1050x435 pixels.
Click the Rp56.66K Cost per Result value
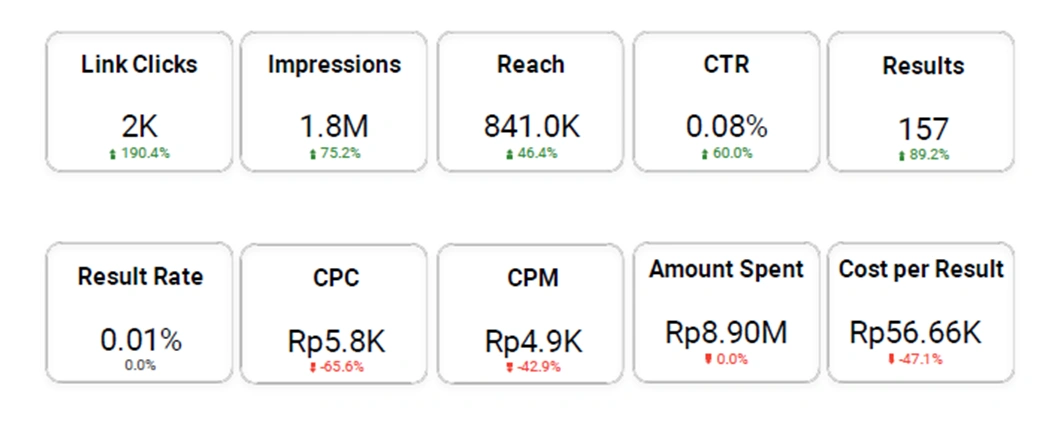click(x=915, y=333)
